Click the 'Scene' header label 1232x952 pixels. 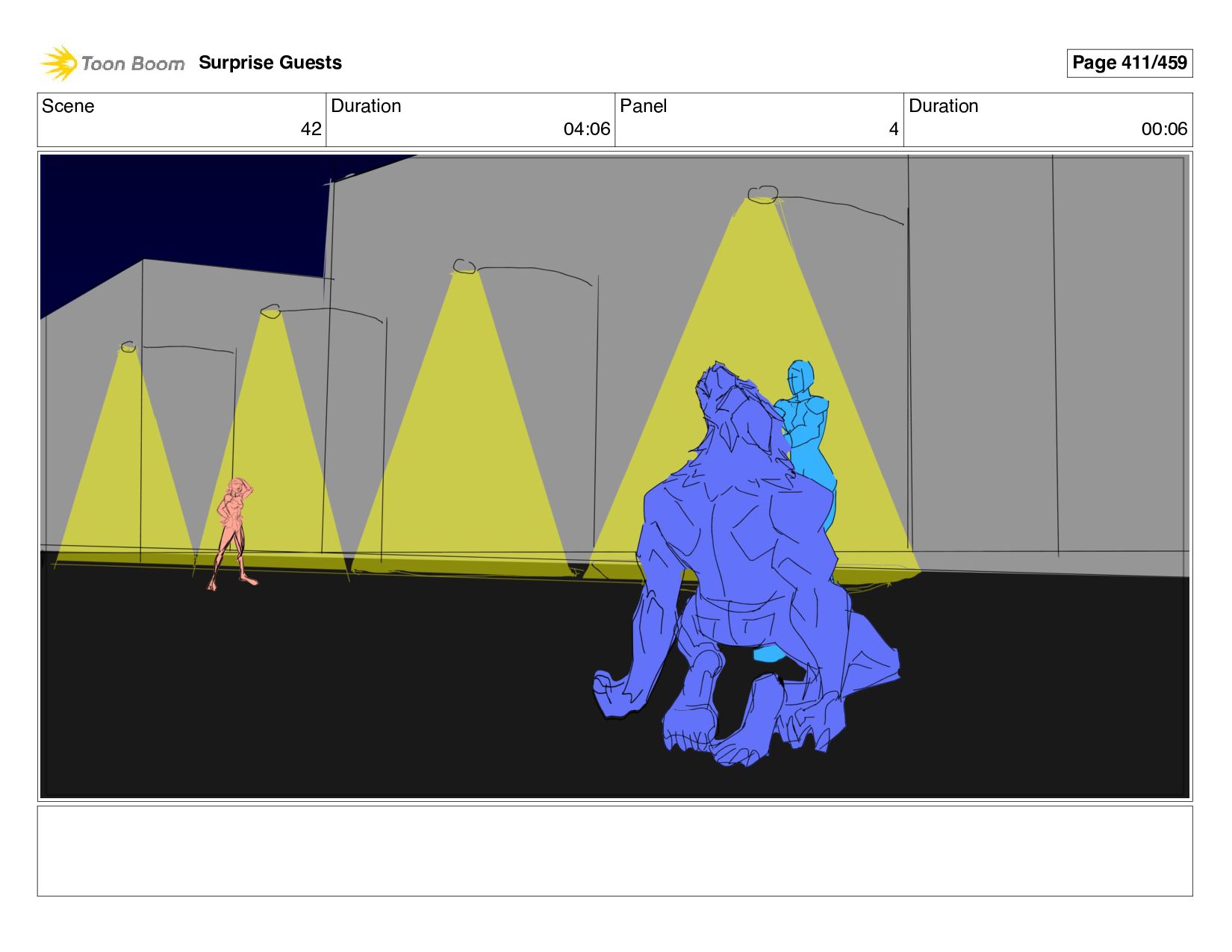tap(68, 106)
